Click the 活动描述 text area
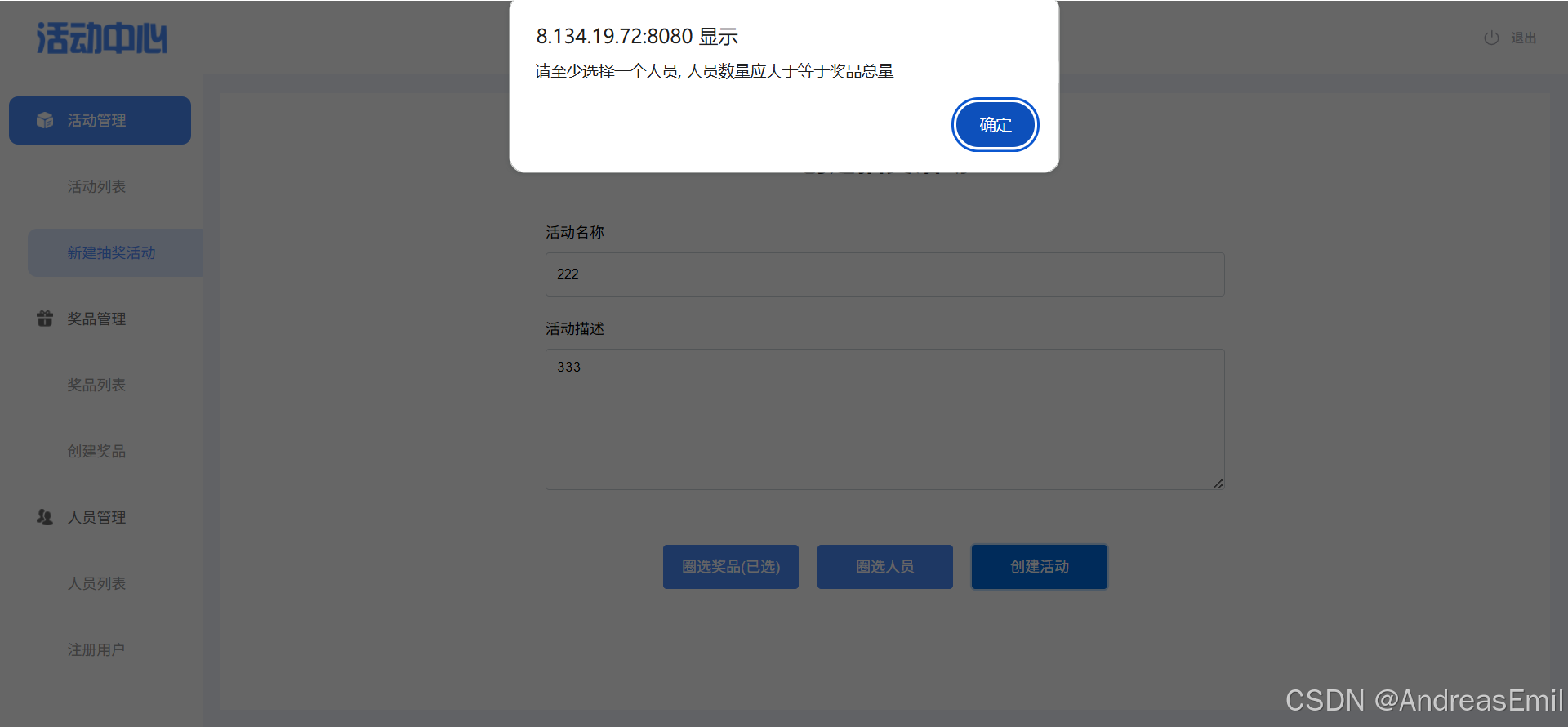This screenshot has width=1568, height=727. [x=884, y=420]
